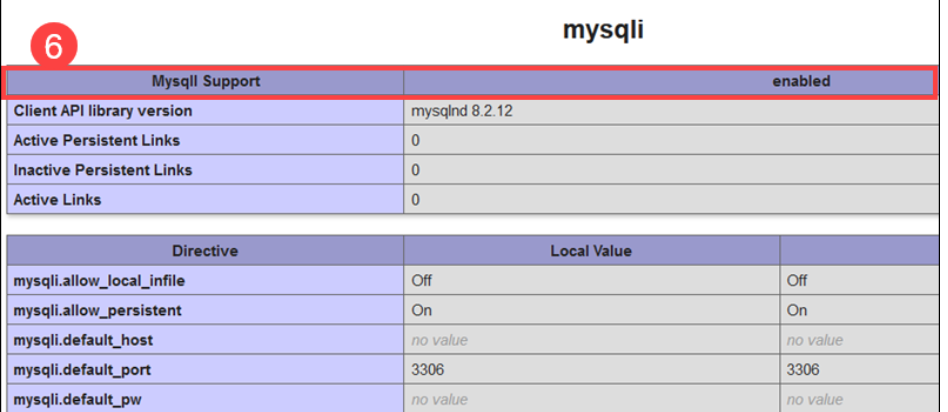Click master 'no value' for mysqli.default_host
948x412 pixels.
pos(815,341)
